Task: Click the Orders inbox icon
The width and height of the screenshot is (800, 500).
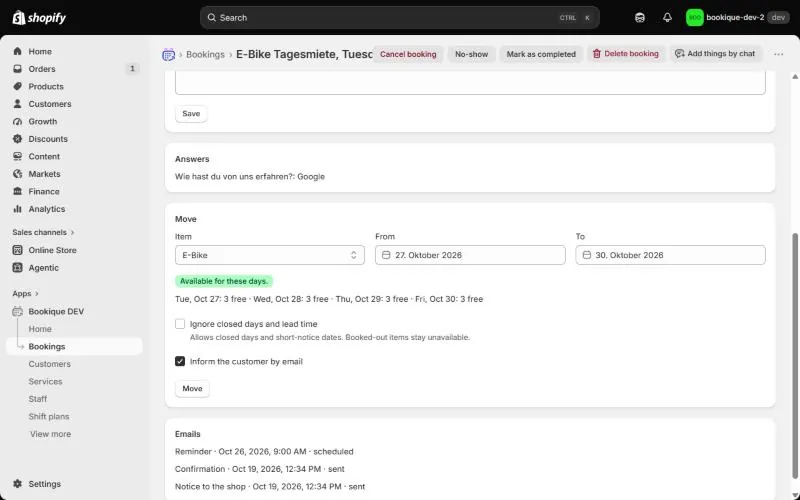Action: [17, 69]
